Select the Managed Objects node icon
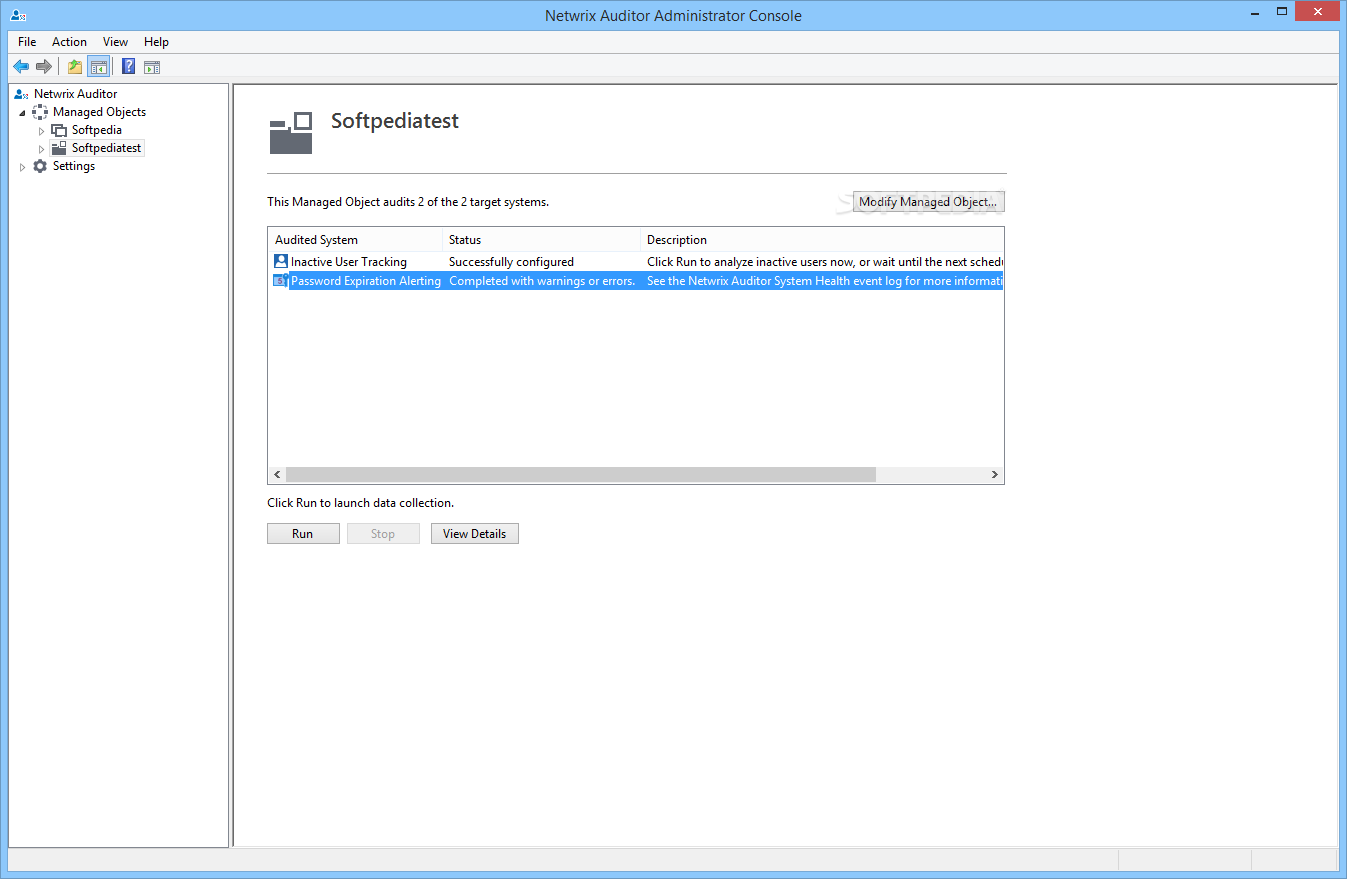This screenshot has width=1347, height=879. coord(40,112)
